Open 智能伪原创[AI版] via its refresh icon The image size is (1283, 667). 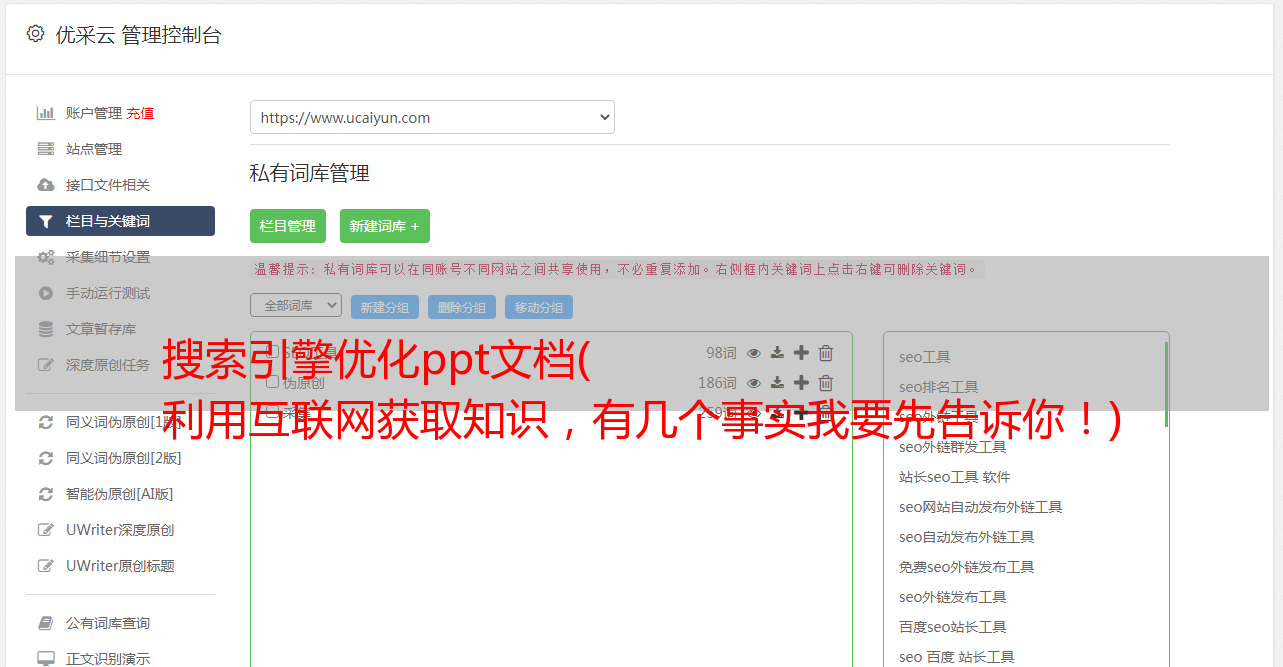point(46,494)
